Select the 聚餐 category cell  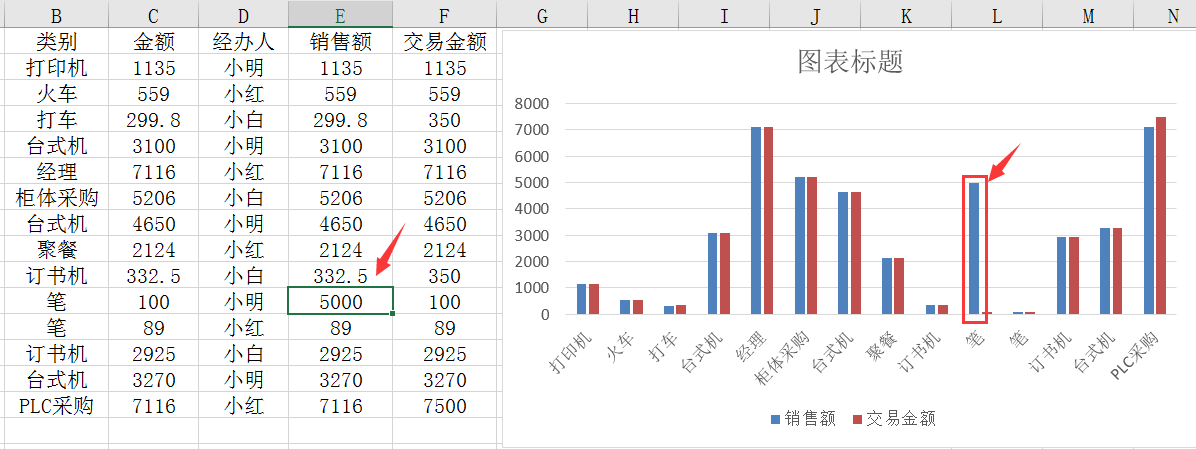click(56, 249)
